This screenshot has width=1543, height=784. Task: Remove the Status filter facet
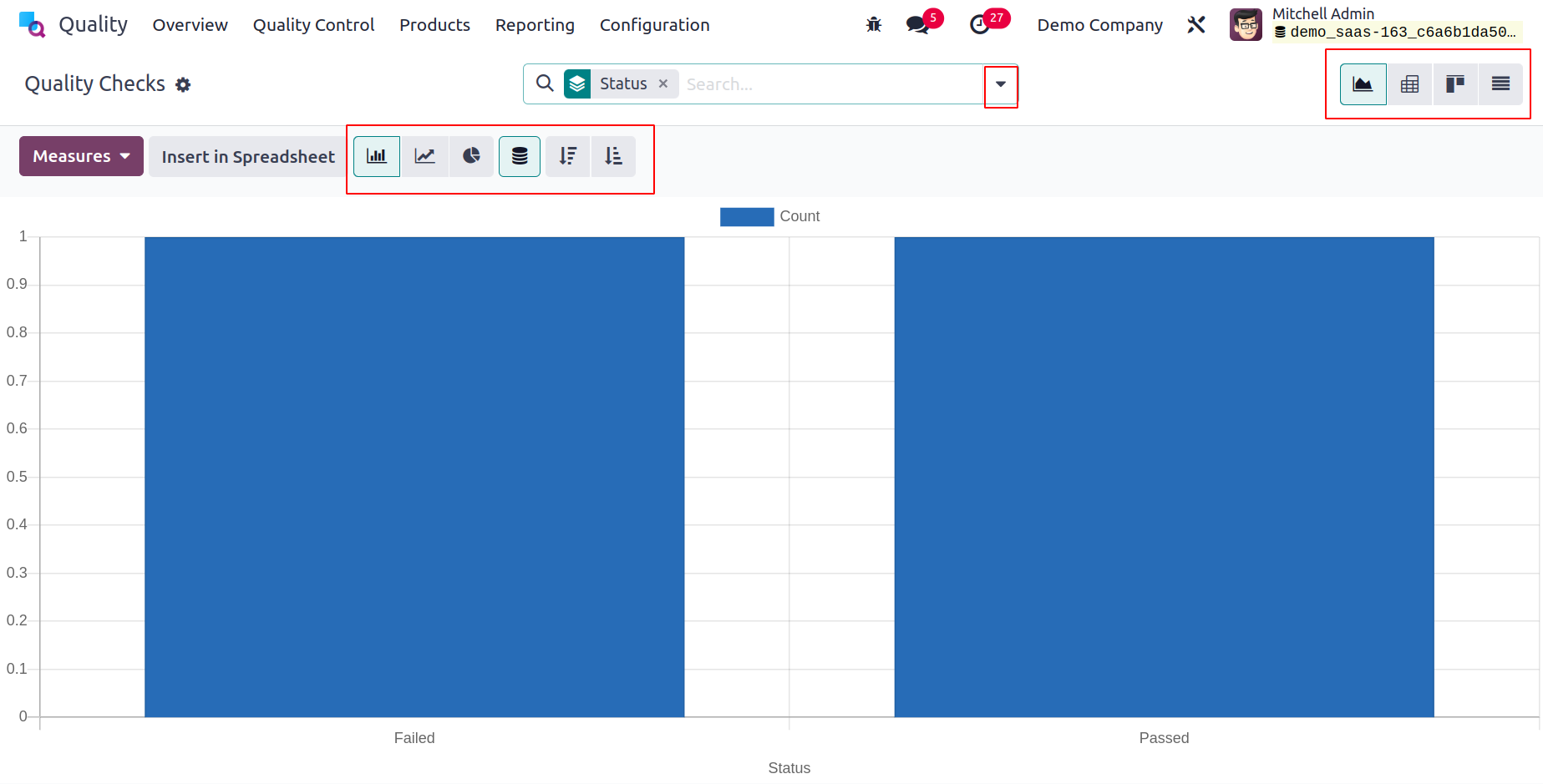pos(663,83)
